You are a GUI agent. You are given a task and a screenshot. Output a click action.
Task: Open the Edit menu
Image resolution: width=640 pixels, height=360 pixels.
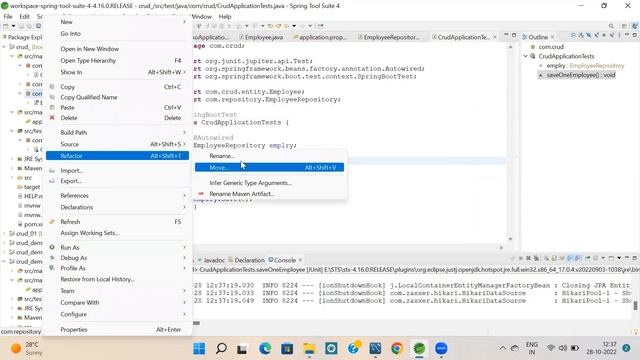(x=24, y=16)
